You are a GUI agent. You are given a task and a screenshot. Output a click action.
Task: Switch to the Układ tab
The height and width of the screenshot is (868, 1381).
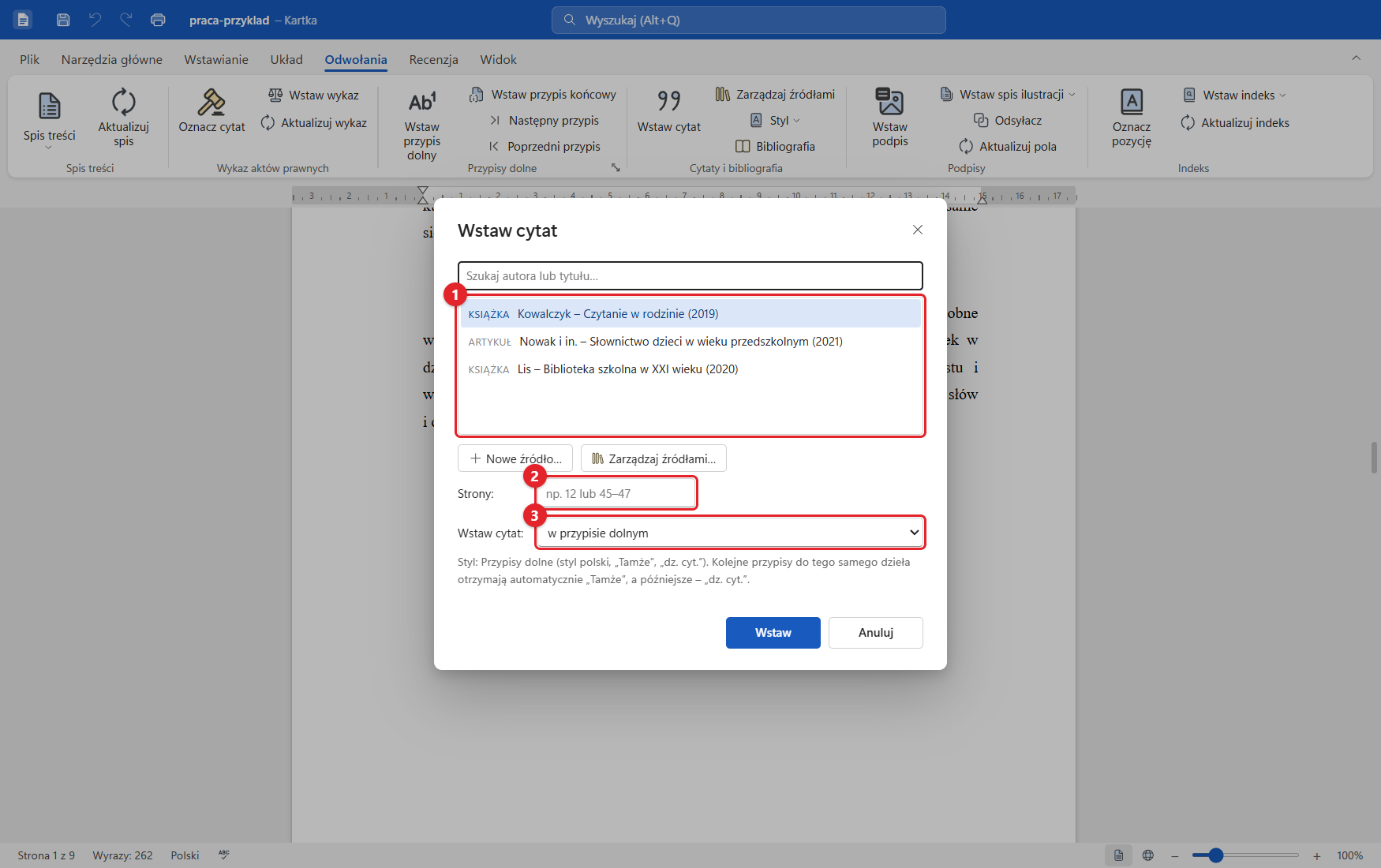(286, 59)
